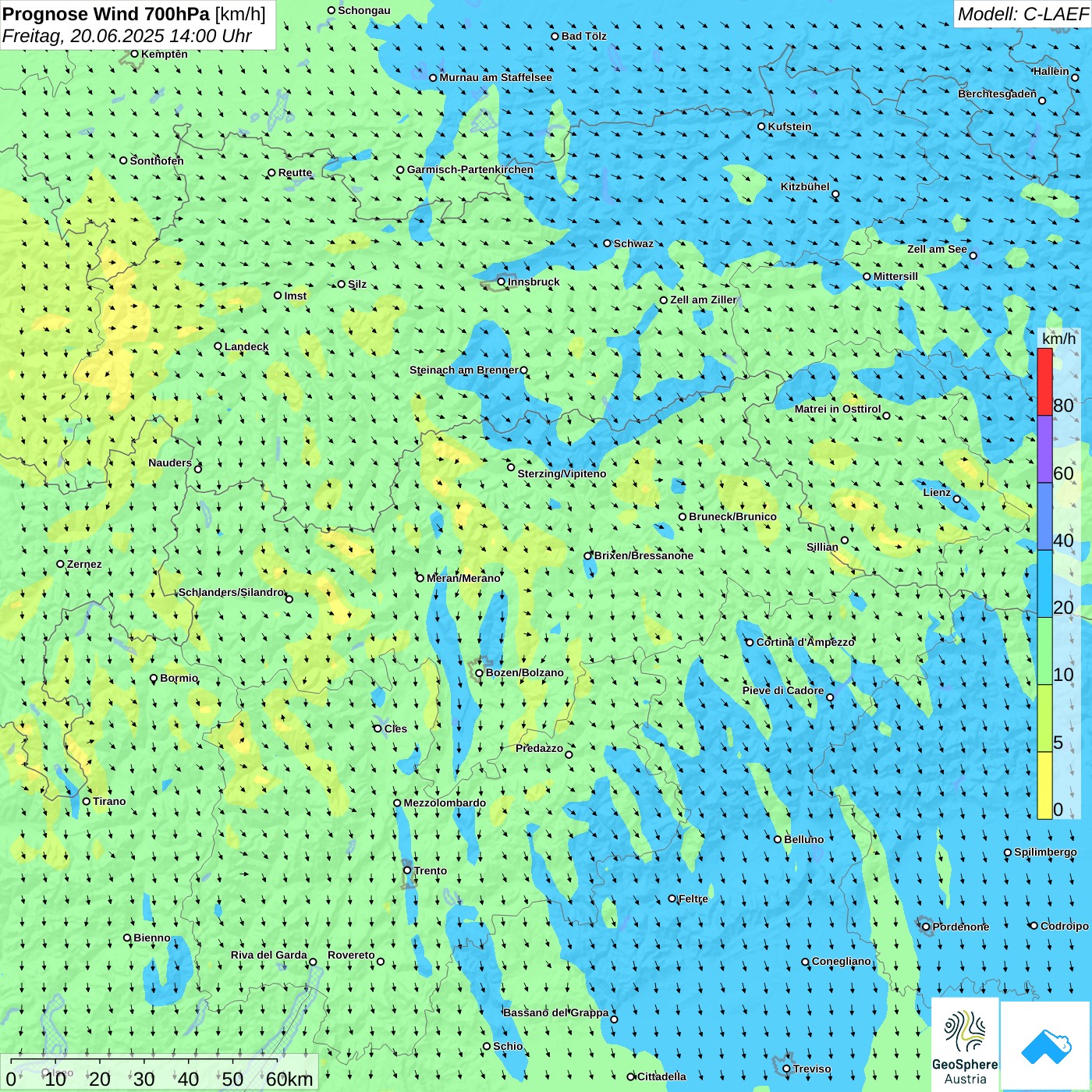1092x1092 pixels.
Task: Click the 'Berchtesgaden' label
Action: pos(998,94)
